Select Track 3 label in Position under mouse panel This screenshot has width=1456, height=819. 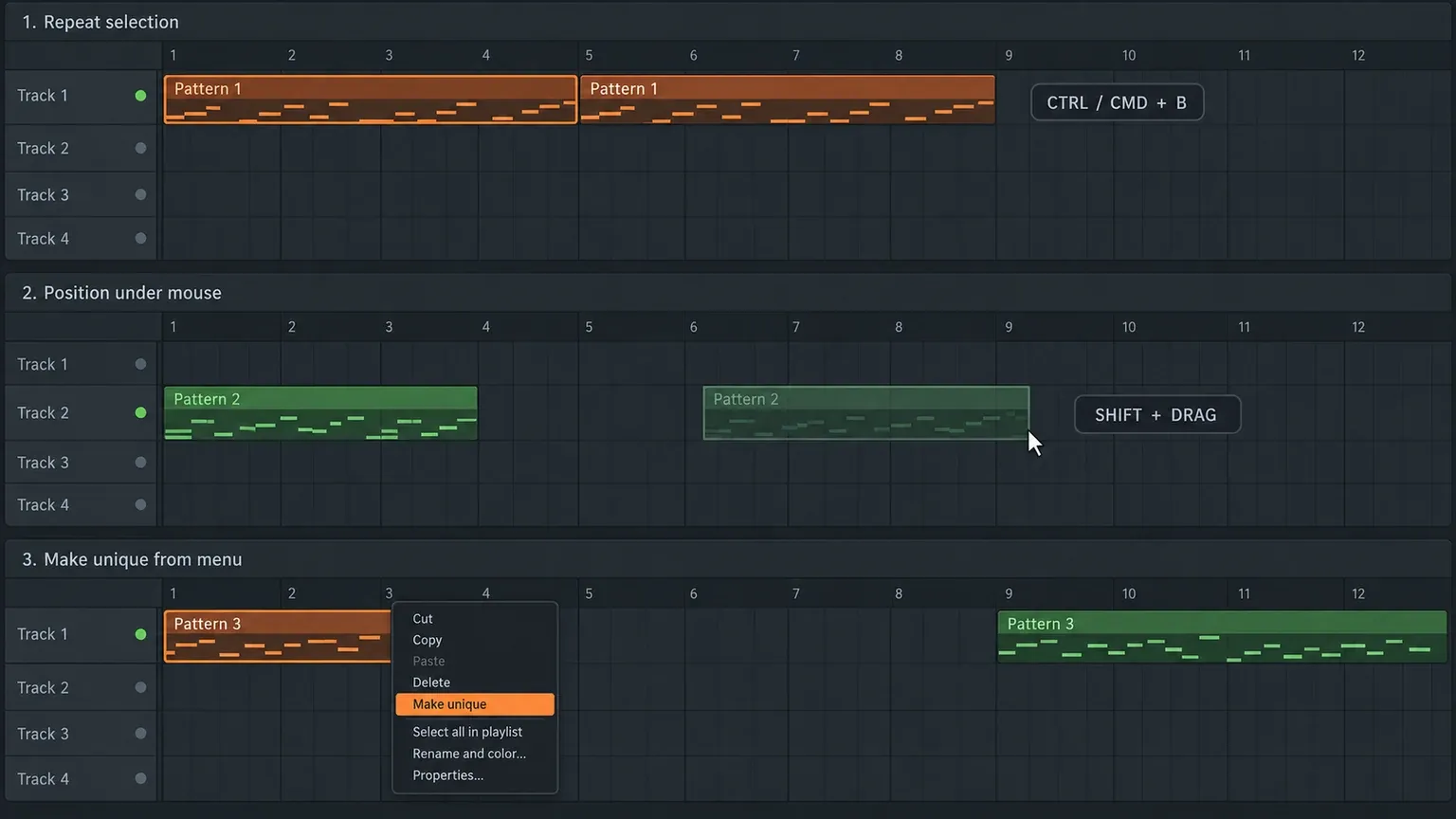point(43,463)
